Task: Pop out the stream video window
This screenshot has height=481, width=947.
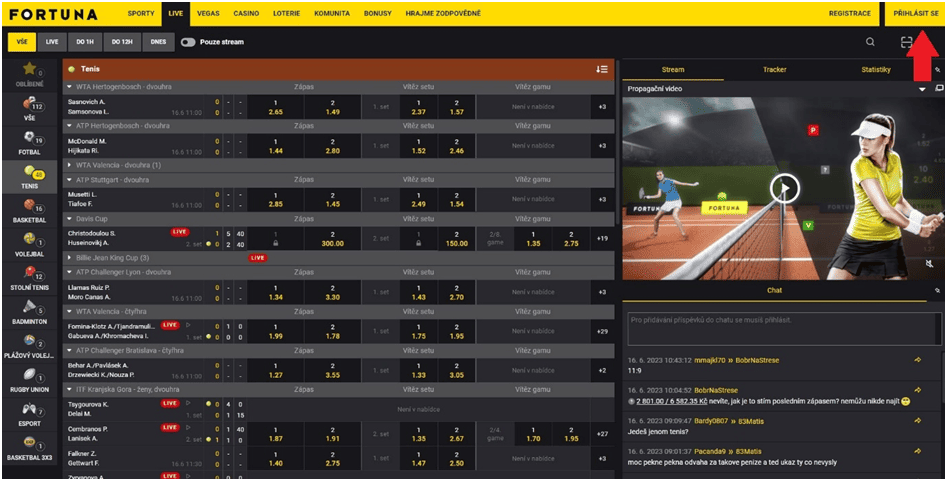Action: tap(939, 89)
